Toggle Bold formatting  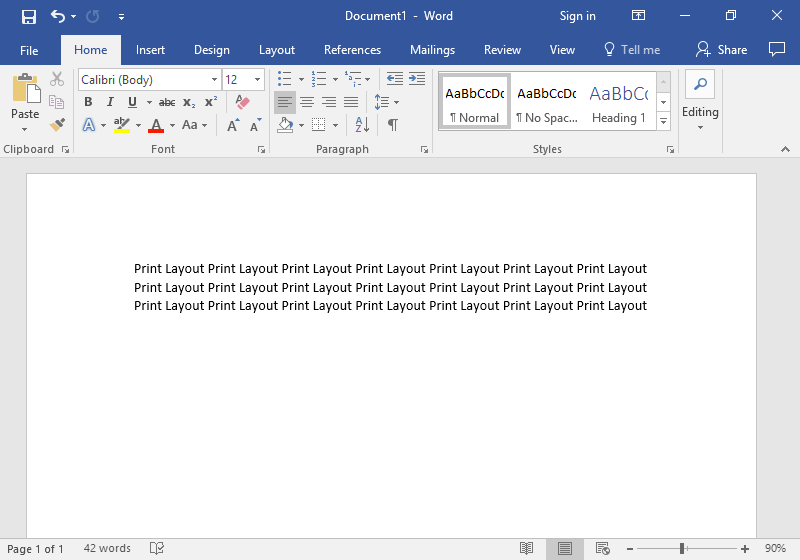(88, 102)
